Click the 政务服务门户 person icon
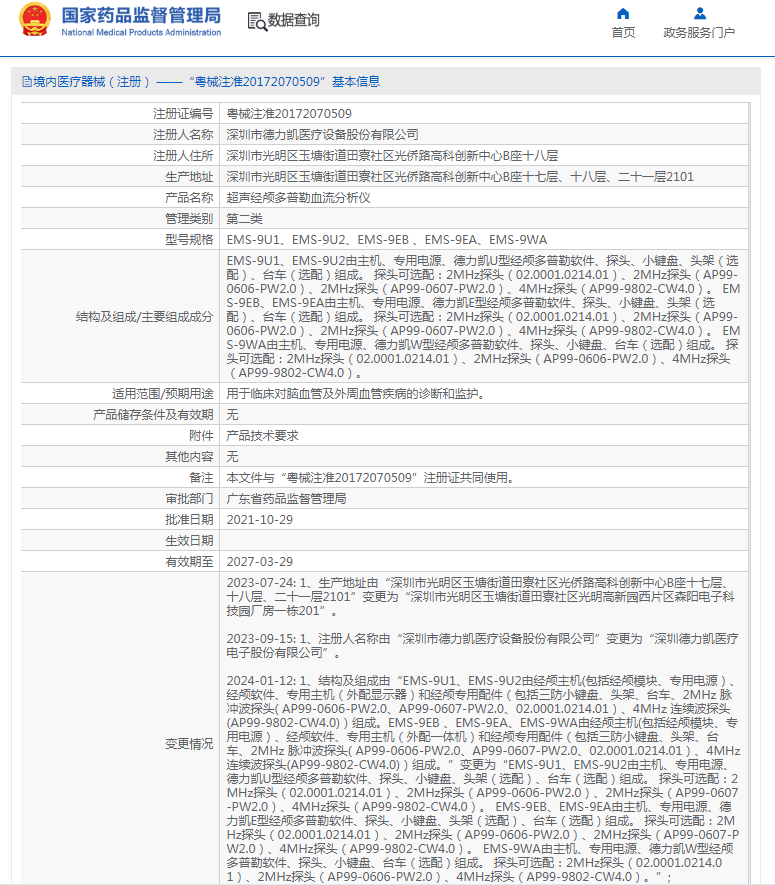Viewport: 775px width, 885px height. point(699,13)
